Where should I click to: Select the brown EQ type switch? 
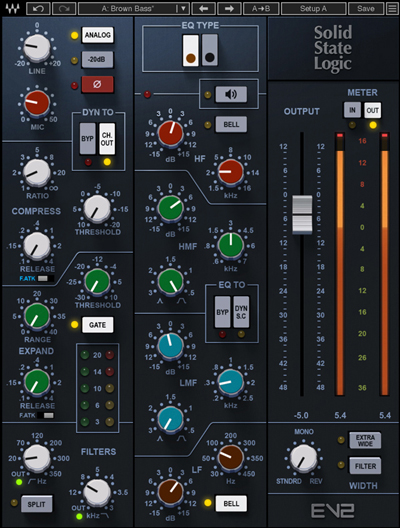tap(191, 50)
